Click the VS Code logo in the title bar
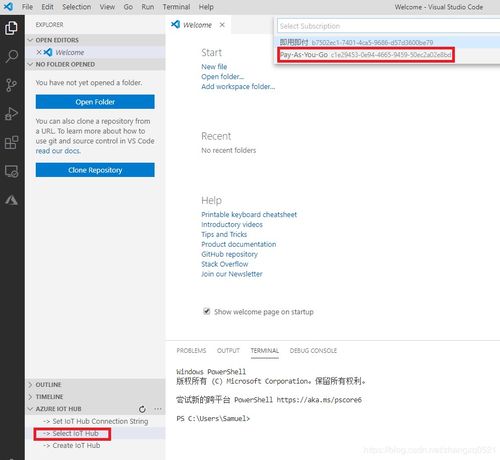 pyautogui.click(x=8, y=6)
